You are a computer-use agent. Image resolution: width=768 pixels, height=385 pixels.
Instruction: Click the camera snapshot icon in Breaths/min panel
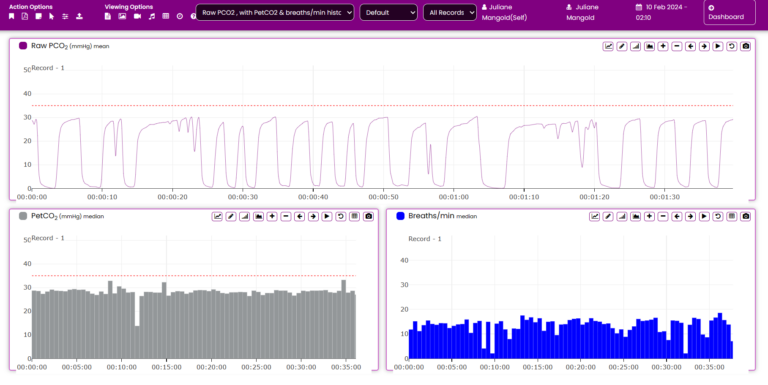[x=745, y=216]
